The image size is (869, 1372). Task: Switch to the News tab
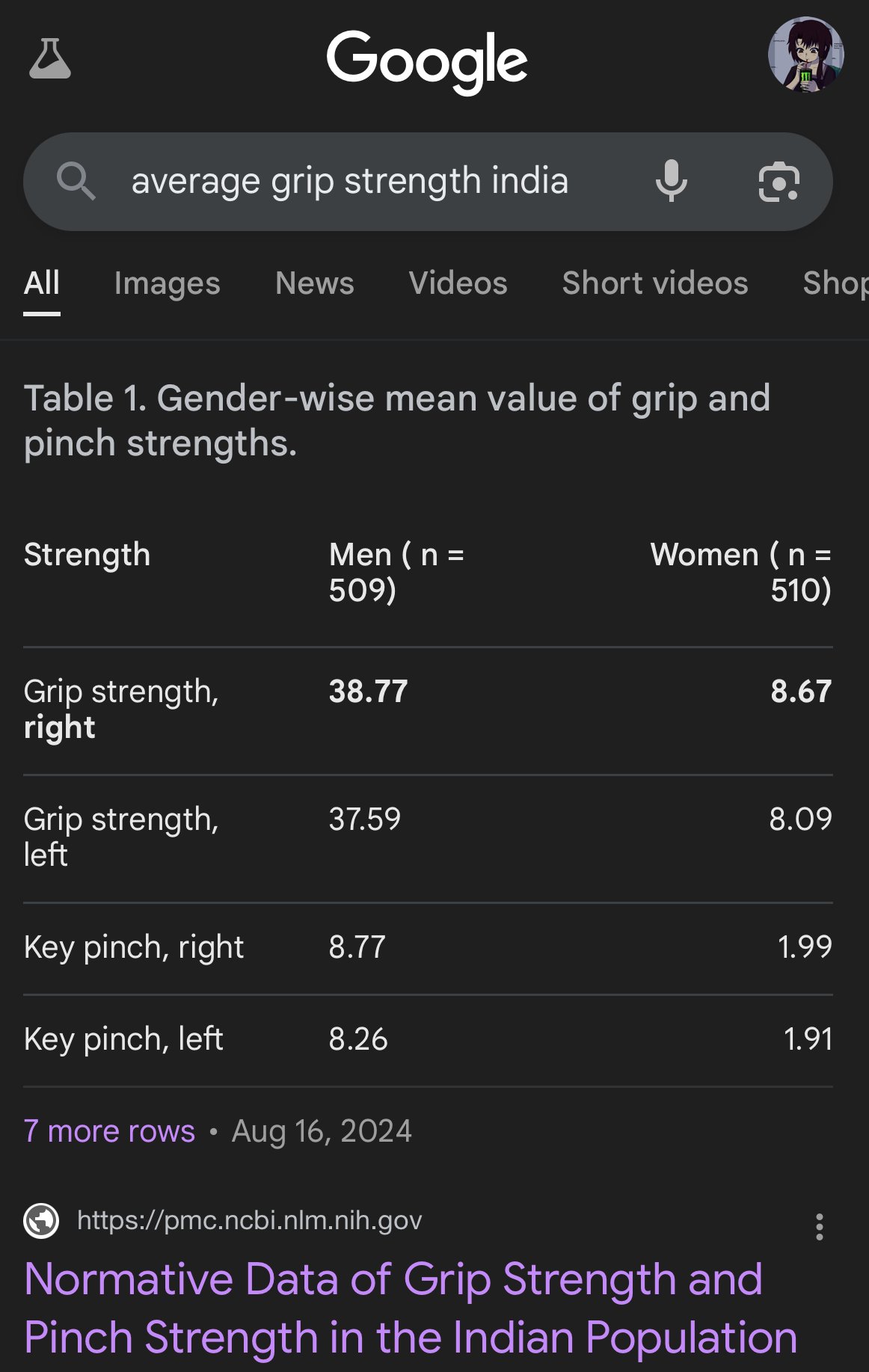[314, 283]
